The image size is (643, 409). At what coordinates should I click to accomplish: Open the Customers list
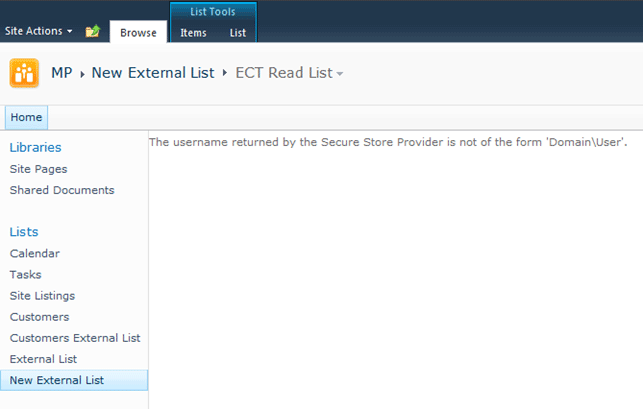tap(39, 317)
